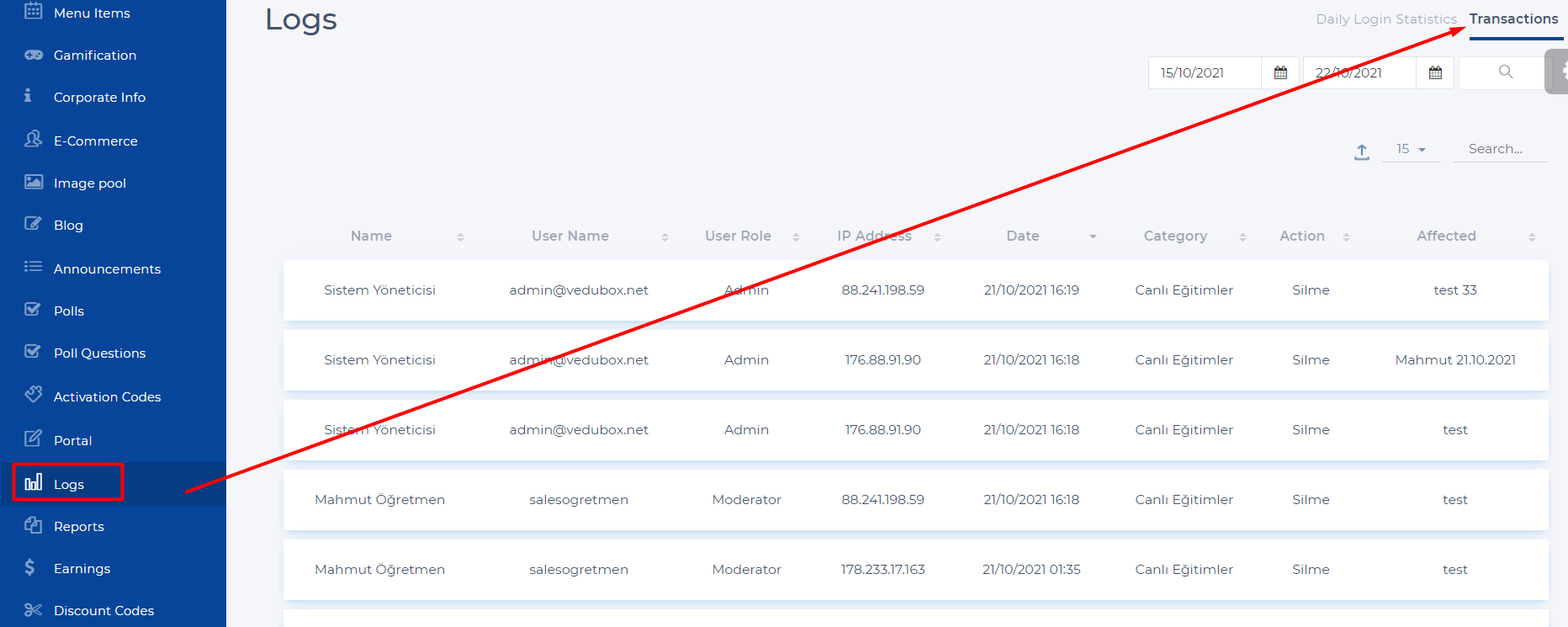Click the table Search input field
The height and width of the screenshot is (627, 1568).
(x=1501, y=149)
